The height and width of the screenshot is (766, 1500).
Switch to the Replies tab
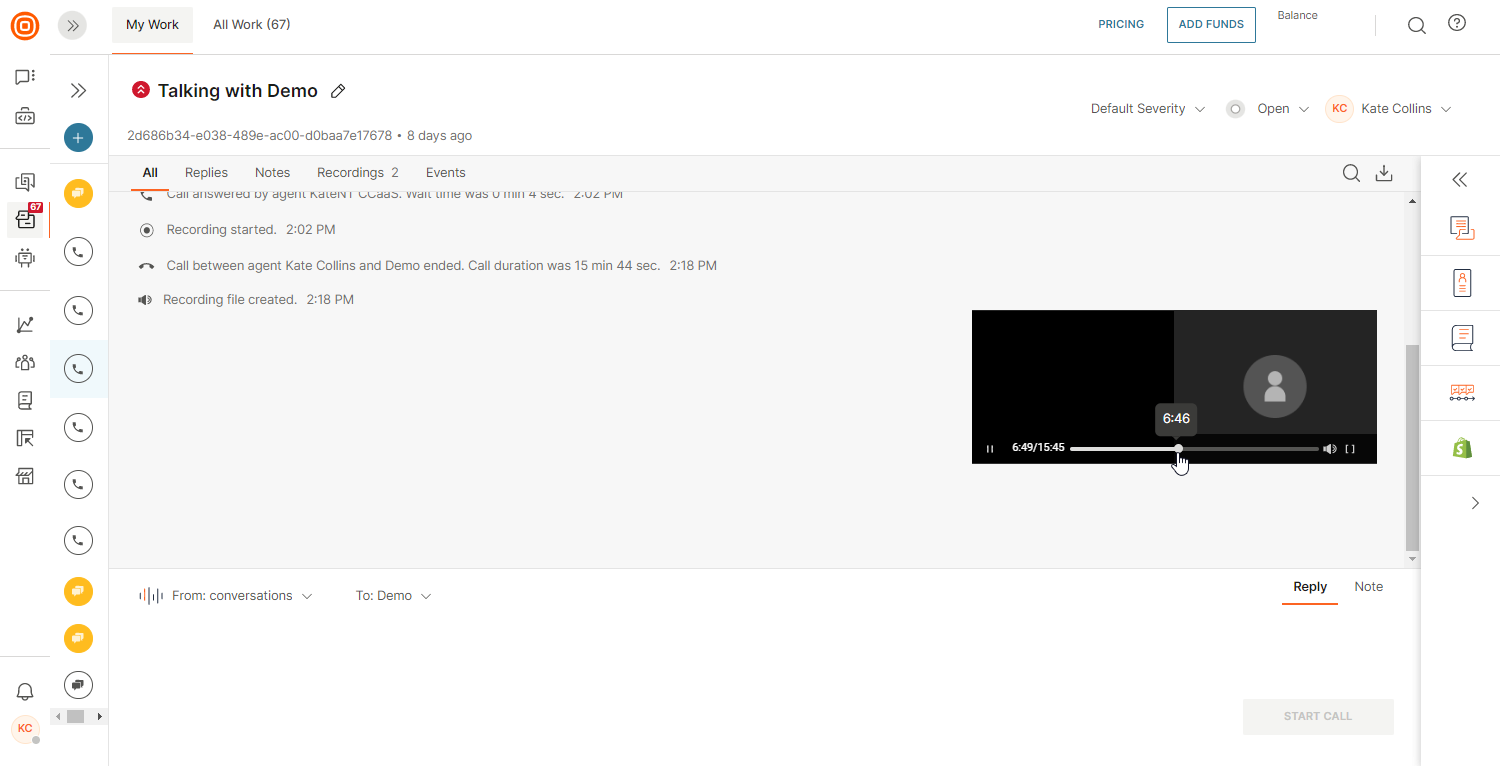tap(207, 173)
